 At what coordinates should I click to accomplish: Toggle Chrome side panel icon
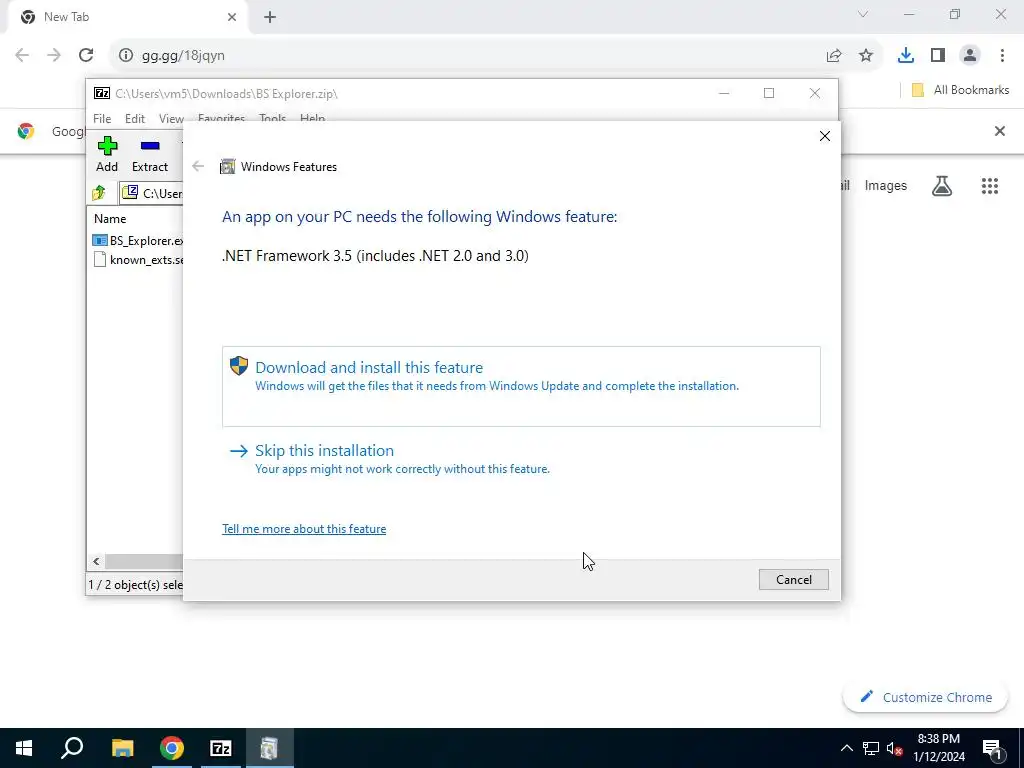pyautogui.click(x=938, y=56)
